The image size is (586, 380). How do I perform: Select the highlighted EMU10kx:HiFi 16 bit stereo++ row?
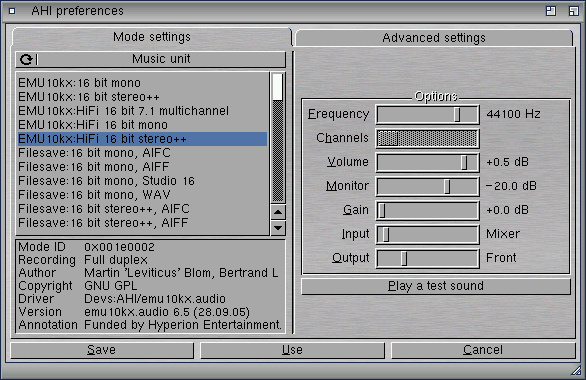click(x=142, y=139)
